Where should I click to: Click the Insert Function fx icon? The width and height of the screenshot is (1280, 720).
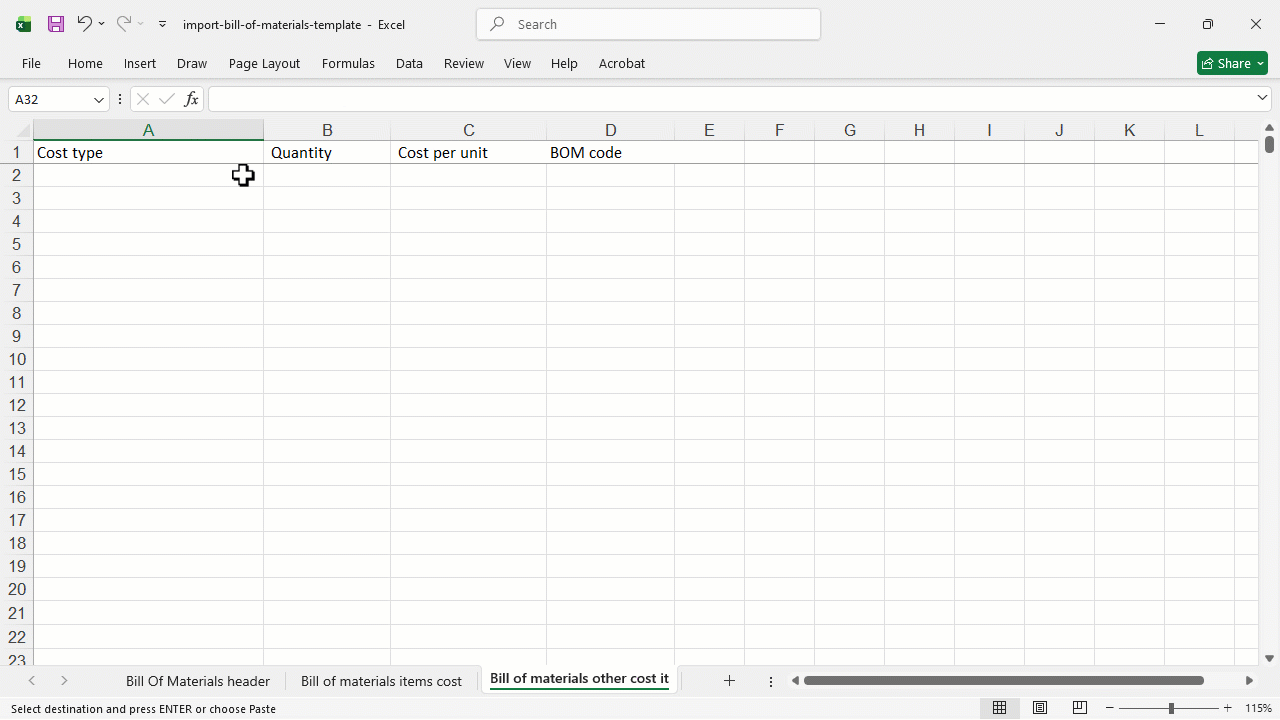tap(192, 99)
